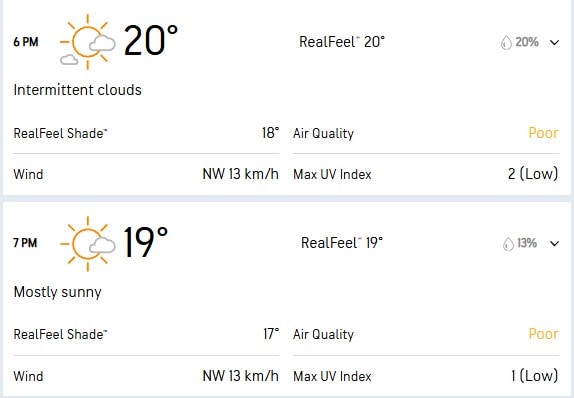
Task: Click the large 19° temperature reading
Action: pyautogui.click(x=145, y=242)
